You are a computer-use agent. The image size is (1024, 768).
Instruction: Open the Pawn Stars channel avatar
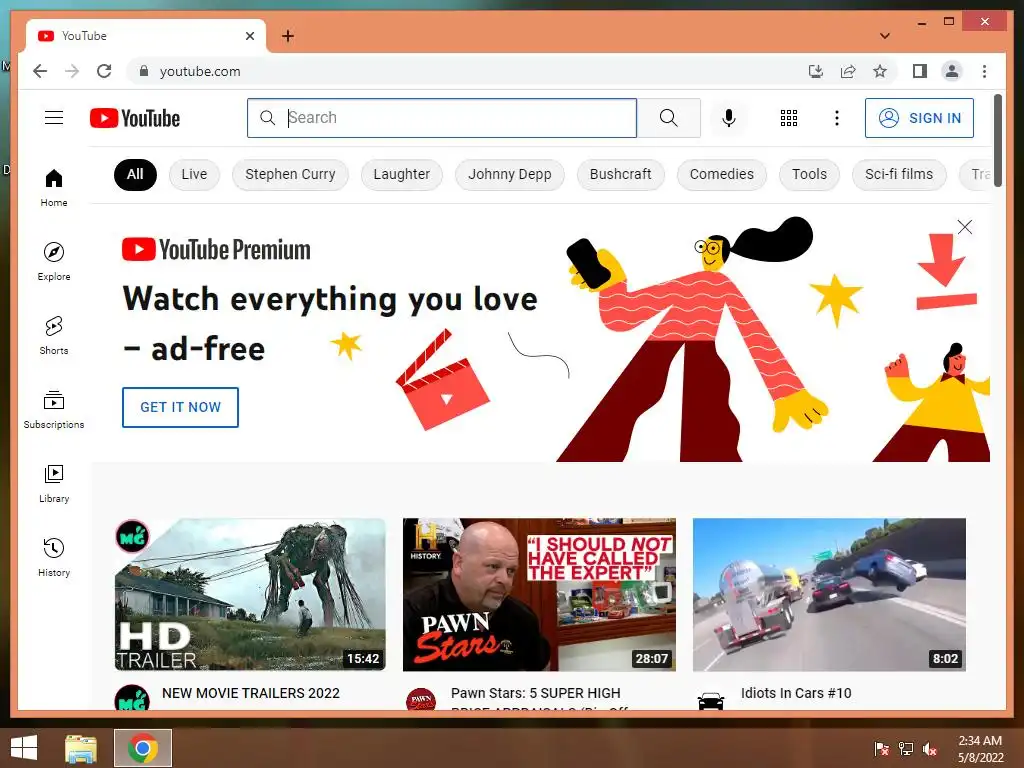click(421, 699)
